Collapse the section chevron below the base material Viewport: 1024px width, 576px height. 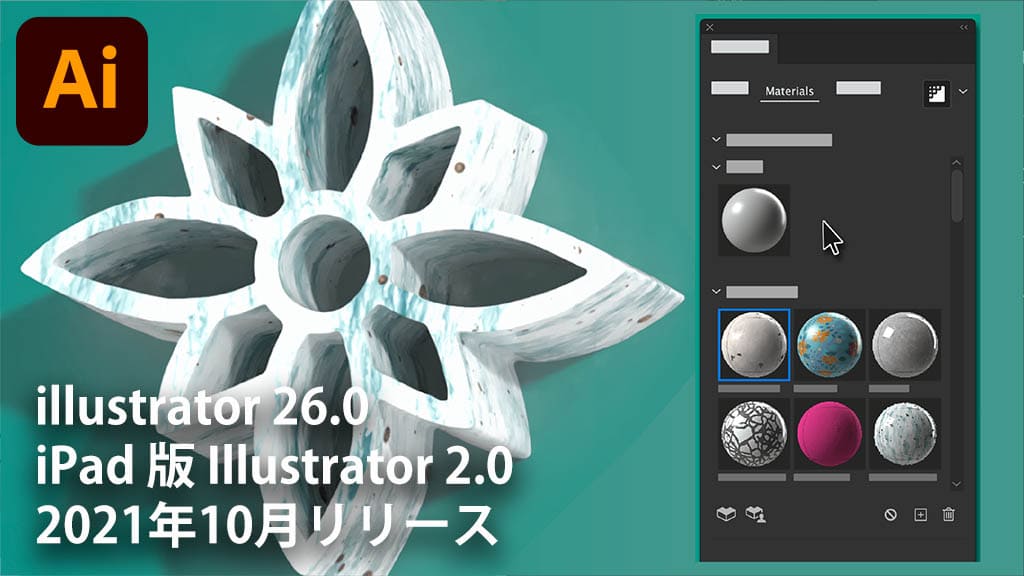[x=716, y=292]
